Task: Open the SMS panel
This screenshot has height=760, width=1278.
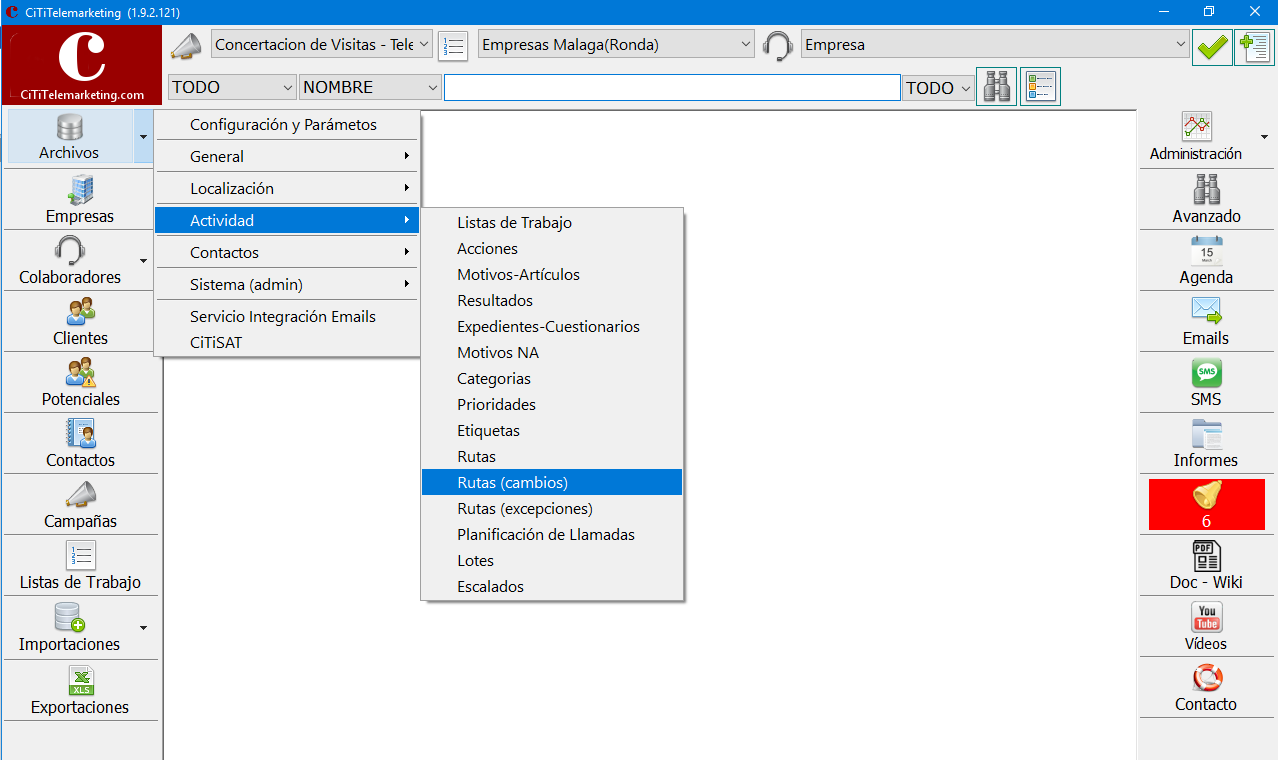Action: 1207,383
